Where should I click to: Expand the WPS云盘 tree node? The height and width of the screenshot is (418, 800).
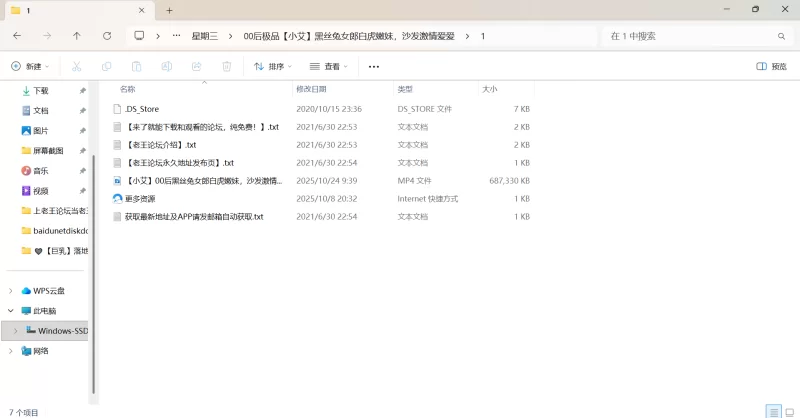point(11,291)
